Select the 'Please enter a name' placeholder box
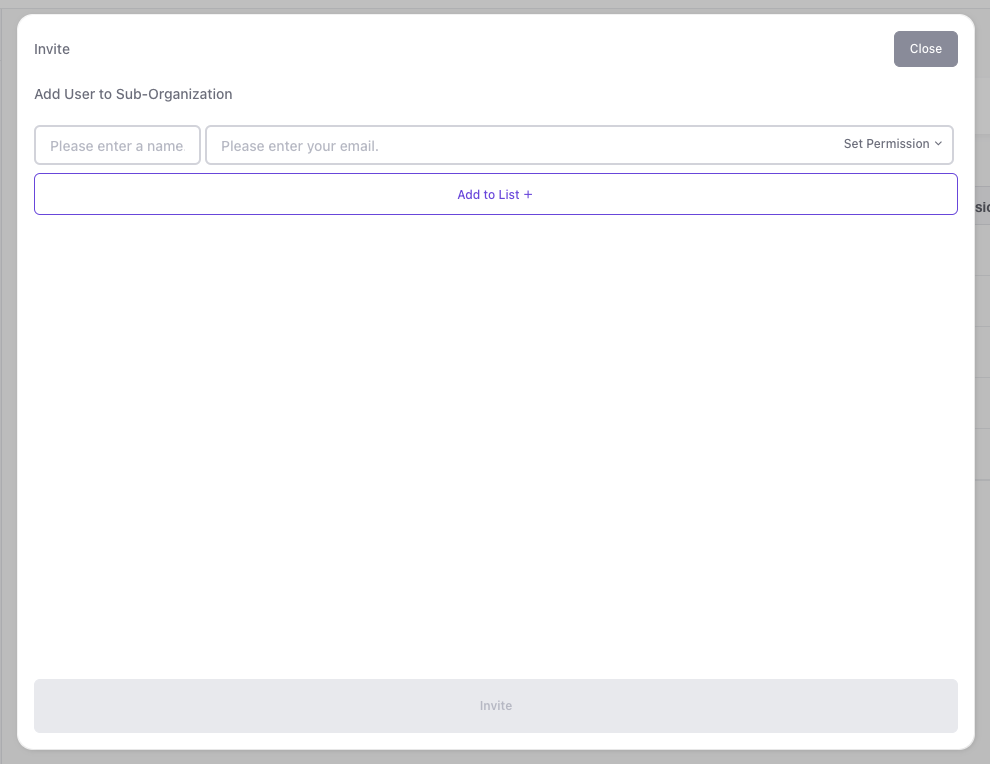 click(x=117, y=145)
